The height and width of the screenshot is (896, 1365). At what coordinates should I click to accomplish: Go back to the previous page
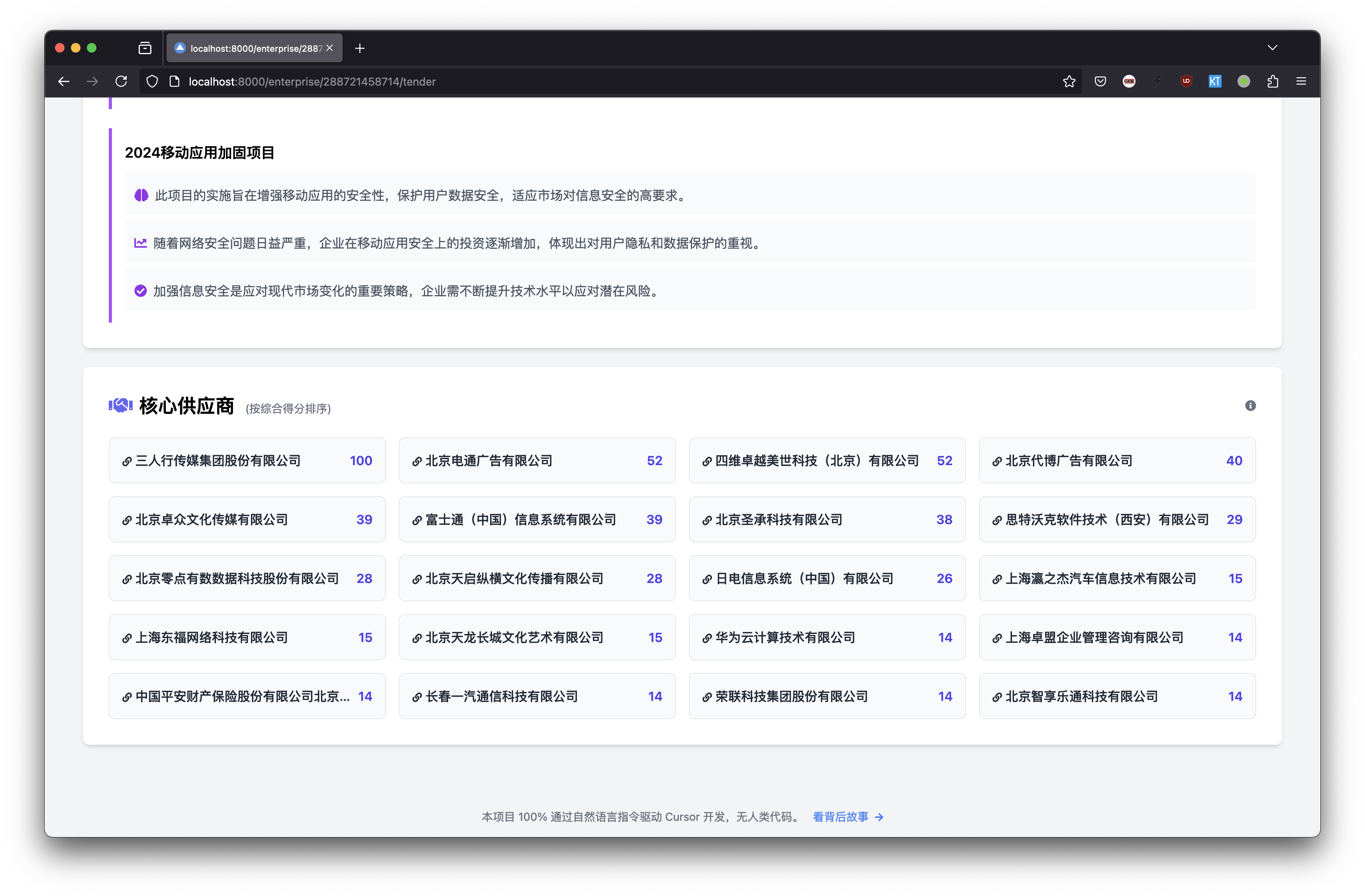[x=64, y=81]
